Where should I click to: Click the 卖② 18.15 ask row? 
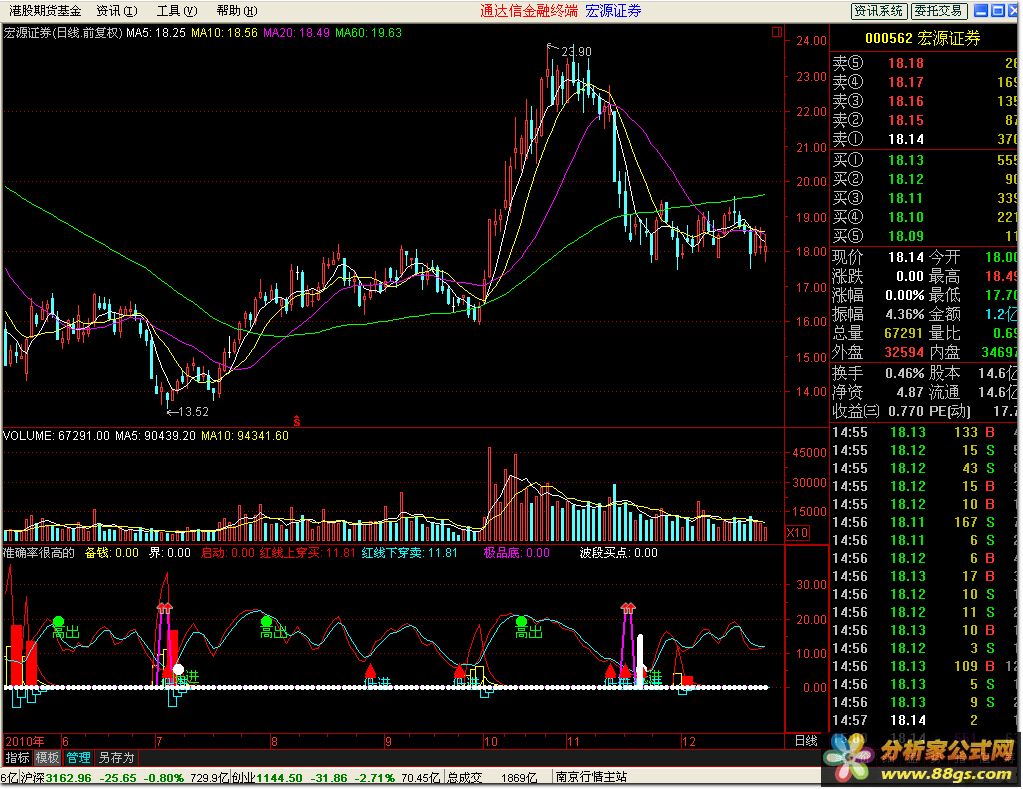[x=924, y=120]
